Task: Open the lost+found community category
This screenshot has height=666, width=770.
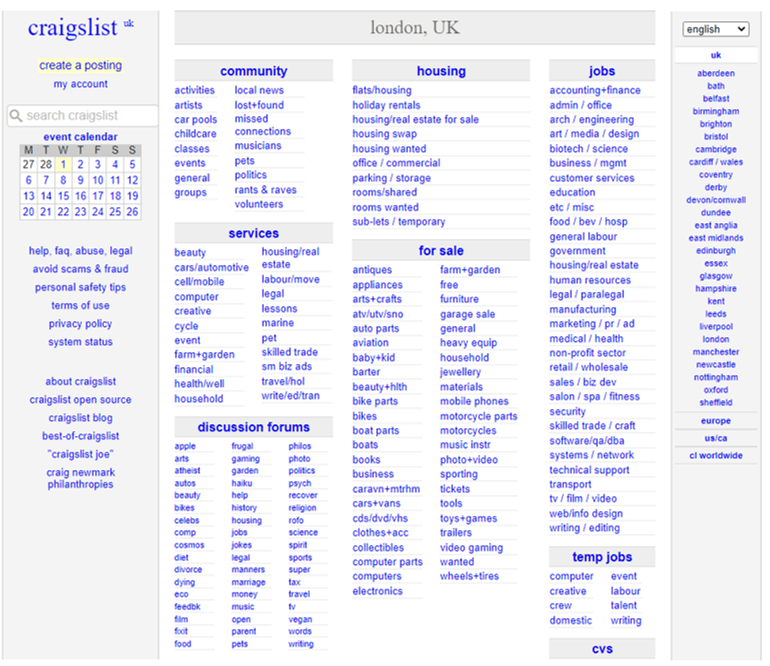Action: tap(259, 105)
